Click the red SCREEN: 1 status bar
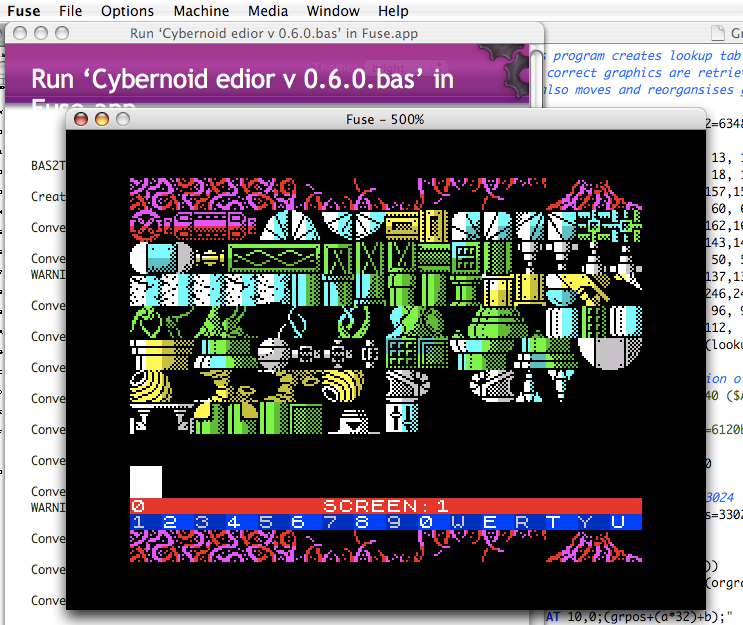Screen dimensions: 743x625 tap(385, 506)
